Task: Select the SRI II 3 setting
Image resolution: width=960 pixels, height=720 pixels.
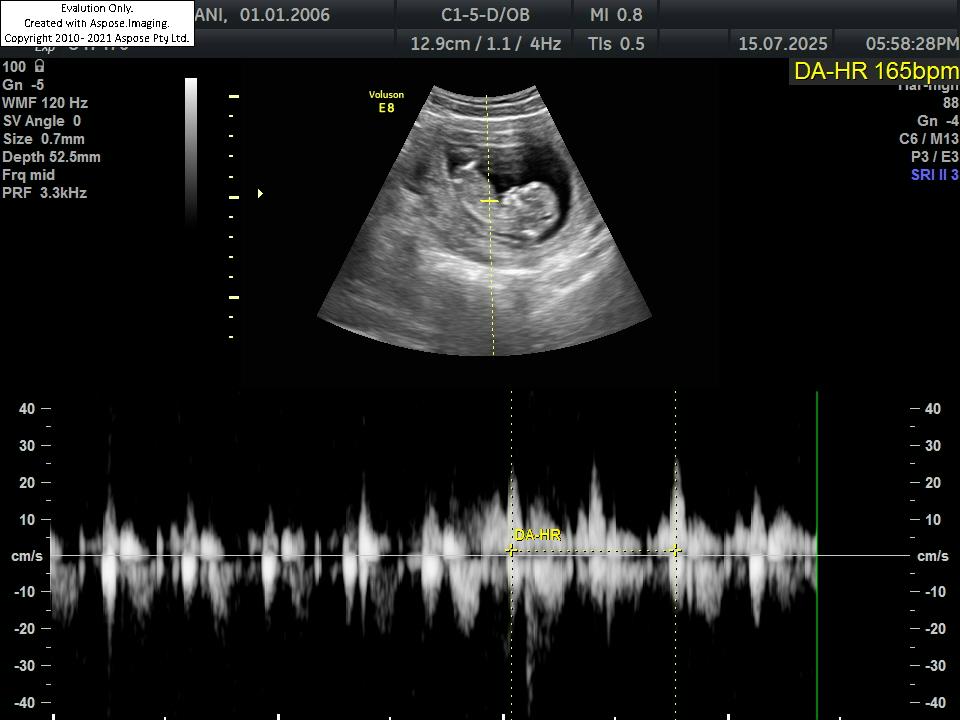Action: (934, 175)
